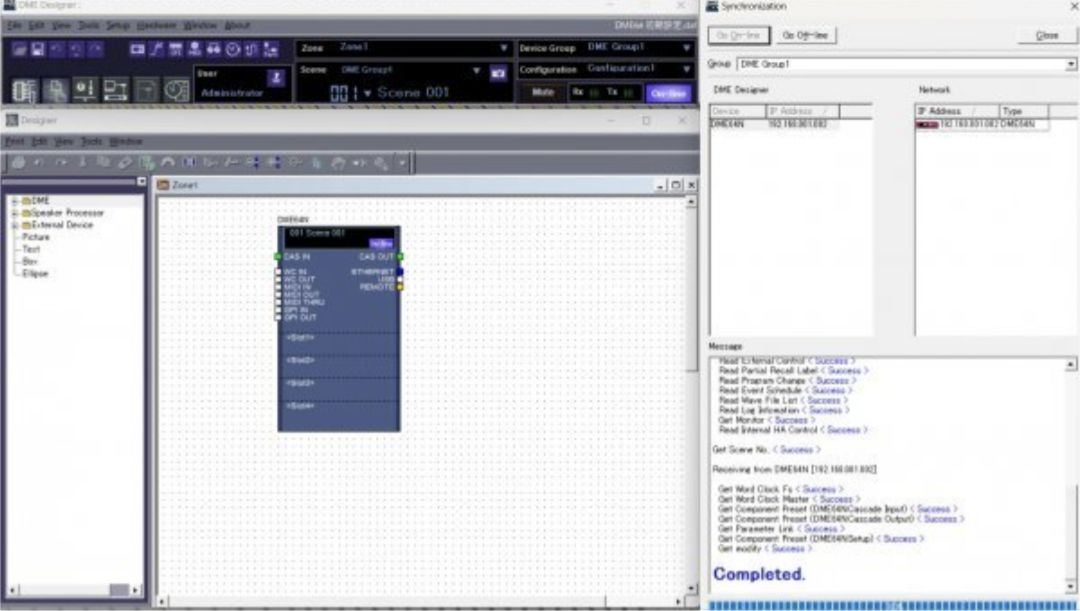This screenshot has width=1080, height=611.
Task: Click Message log scroll-up arrow
Action: (1070, 364)
